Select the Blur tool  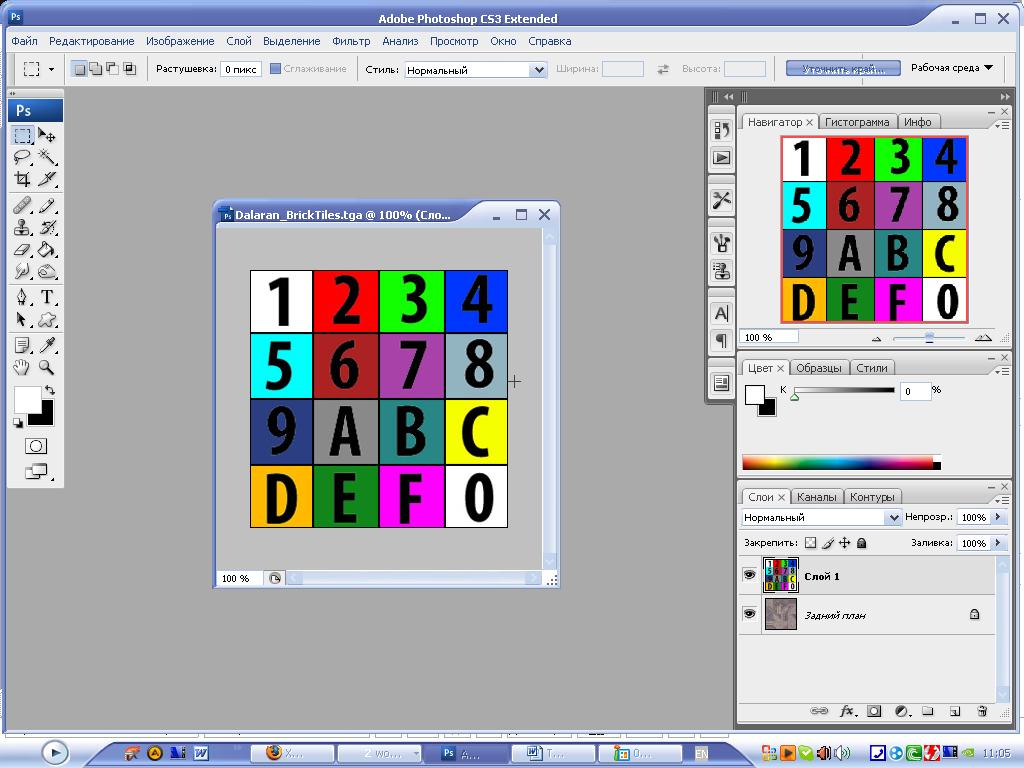pos(23,270)
